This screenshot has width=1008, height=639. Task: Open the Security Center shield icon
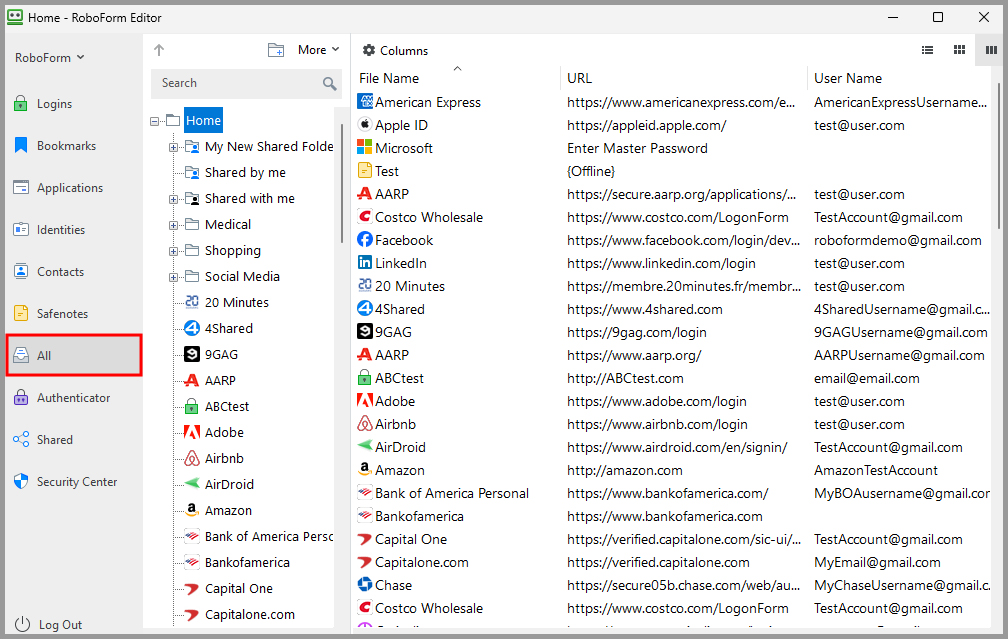21,481
